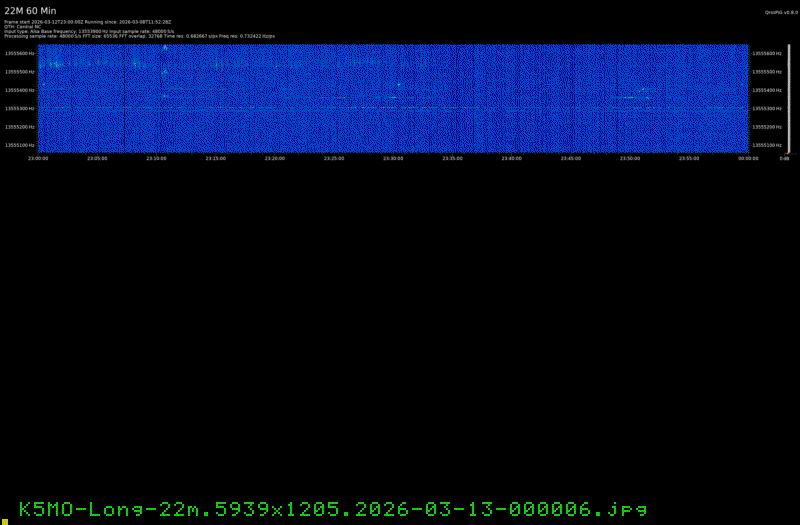The image size is (800, 525).
Task: Click the 13555500 Hz label on right axis
Action: click(766, 72)
